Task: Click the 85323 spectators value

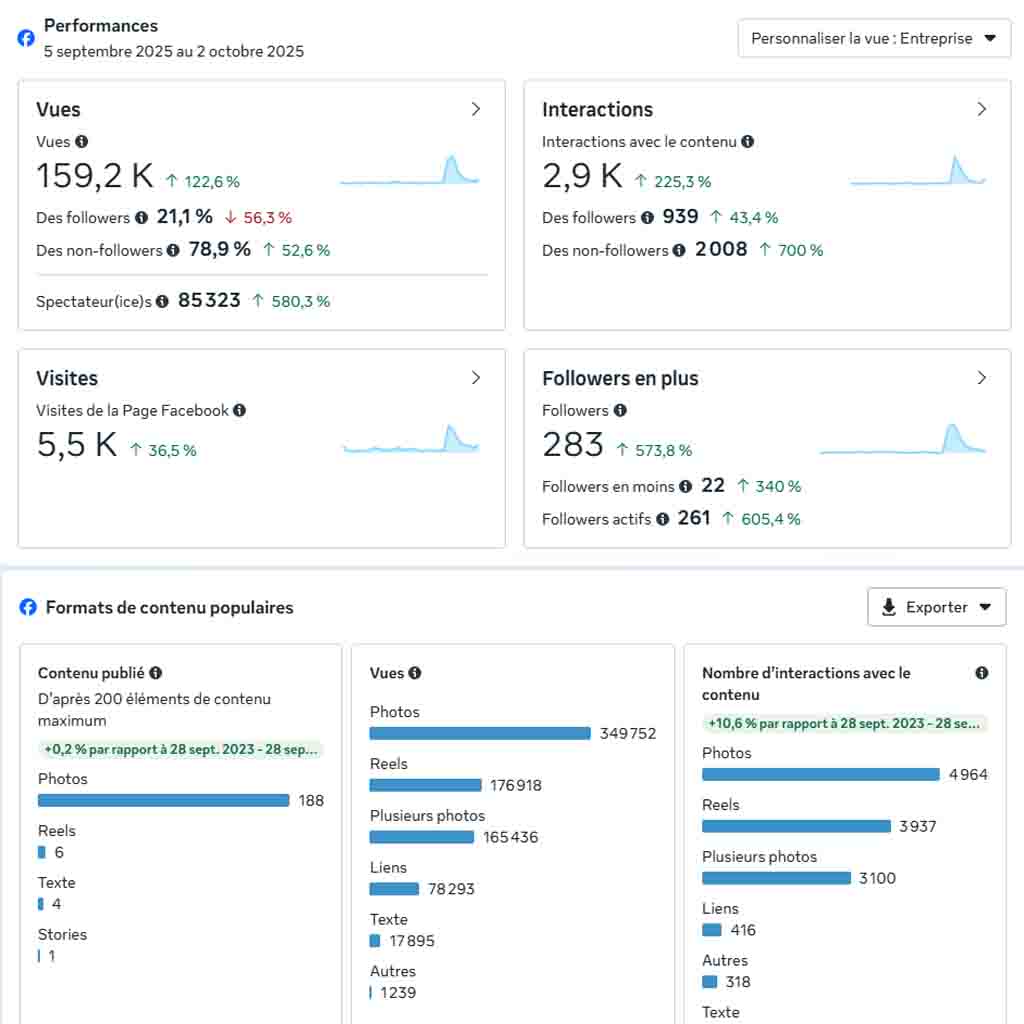Action: [x=209, y=300]
